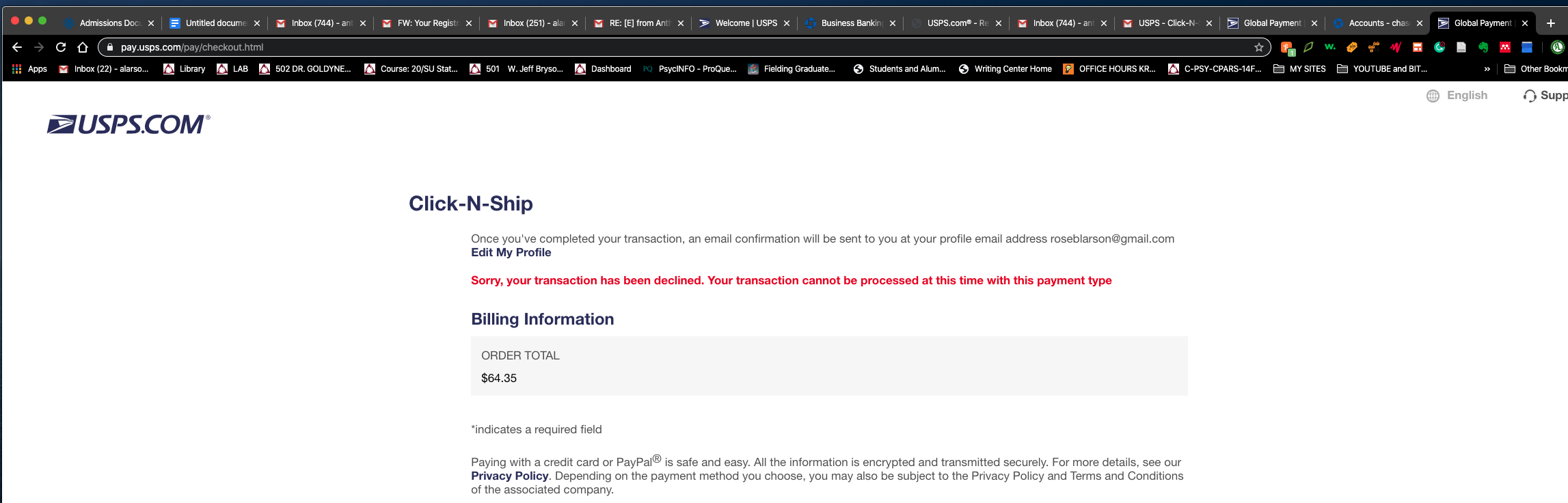
Task: Reload the checkout page
Action: click(61, 47)
